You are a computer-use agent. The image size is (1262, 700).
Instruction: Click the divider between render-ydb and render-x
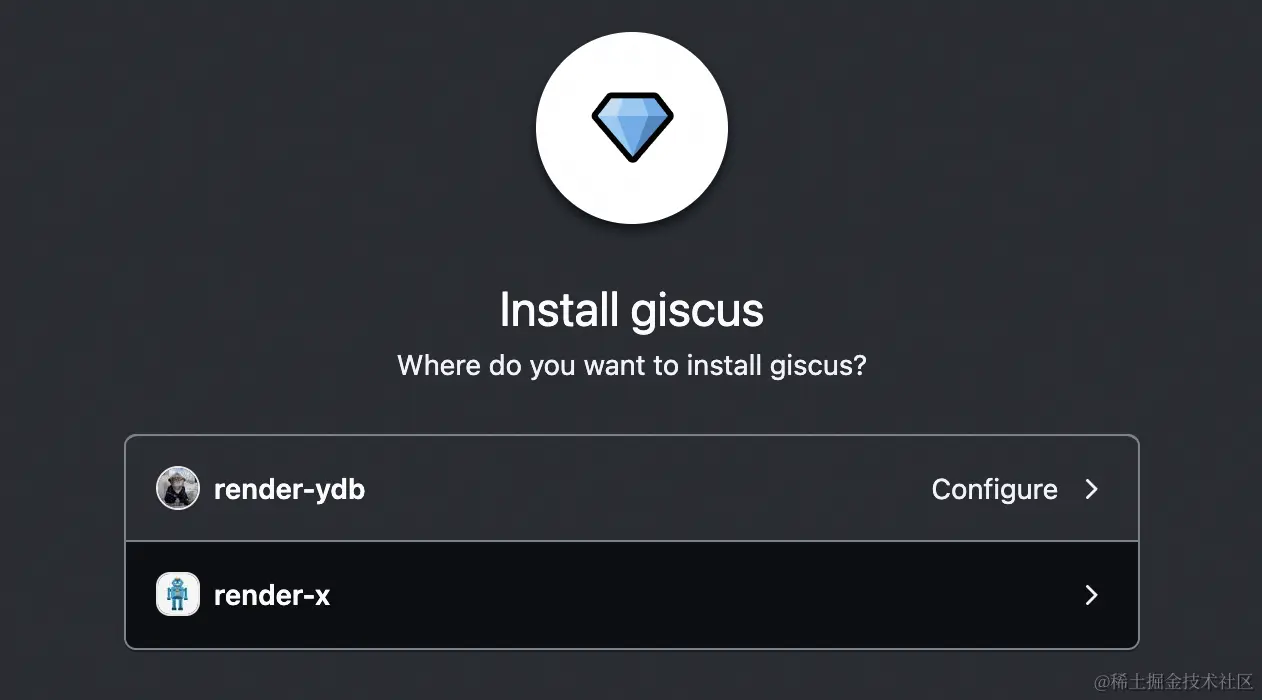[632, 541]
